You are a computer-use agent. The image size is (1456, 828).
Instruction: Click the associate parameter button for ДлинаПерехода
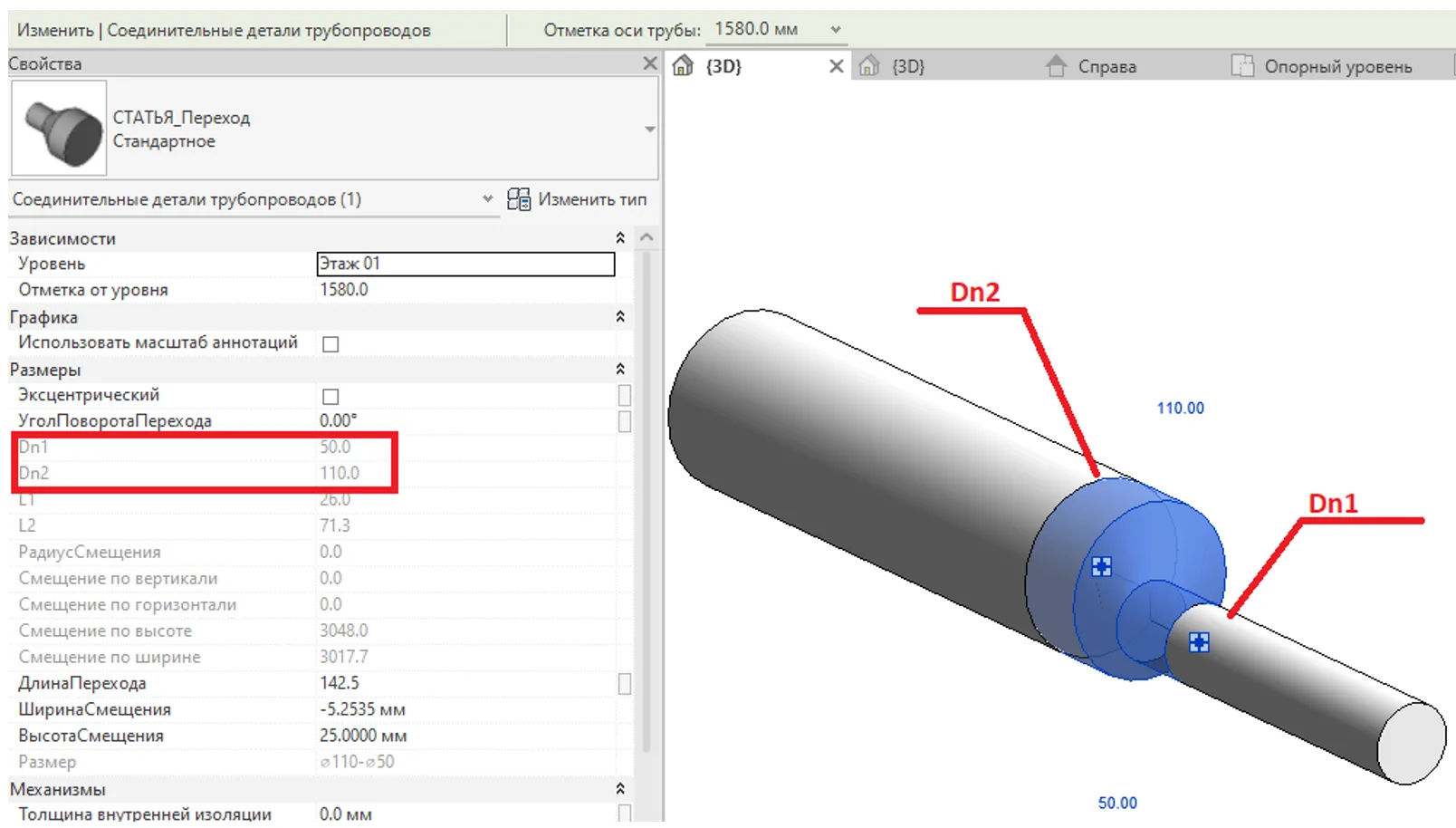625,684
